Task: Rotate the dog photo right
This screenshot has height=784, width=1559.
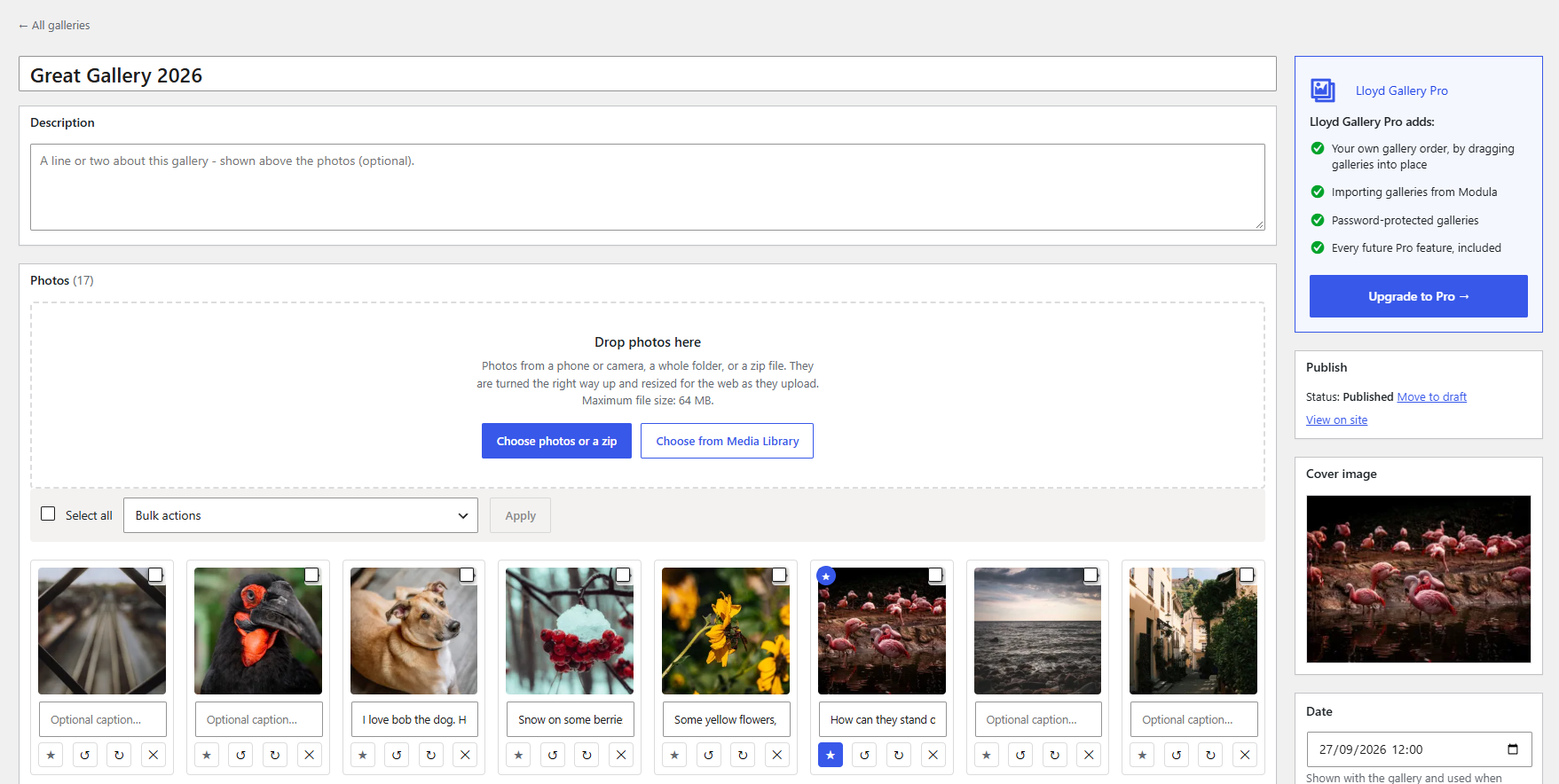Action: 431,755
